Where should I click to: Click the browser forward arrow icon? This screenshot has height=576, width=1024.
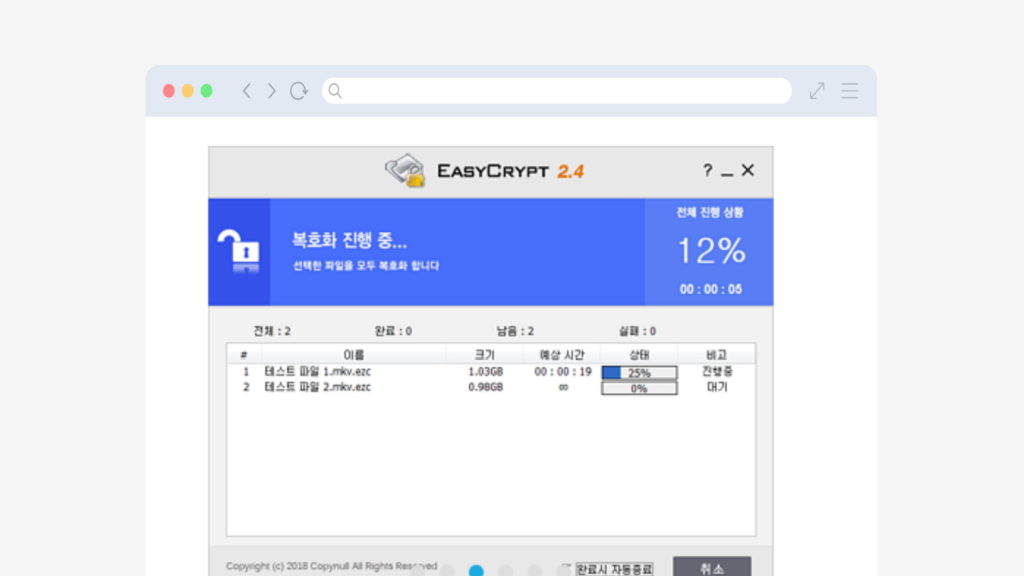[271, 90]
